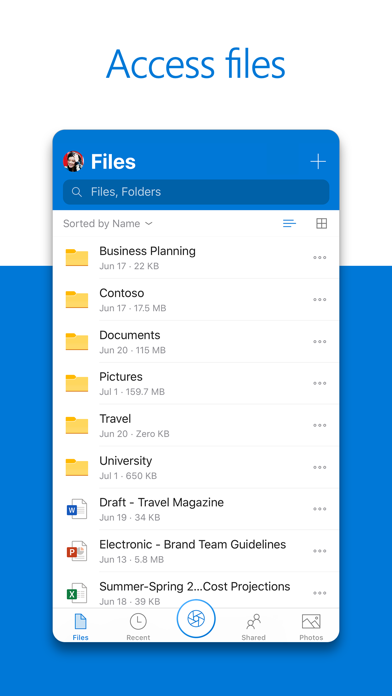Select the Business Planning name text
This screenshot has height=696, width=392.
coord(147,251)
